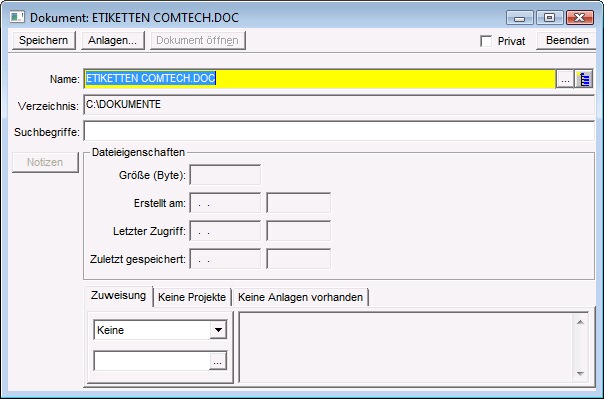Click the assignment input below Keine
The width and height of the screenshot is (604, 399).
[x=152, y=361]
